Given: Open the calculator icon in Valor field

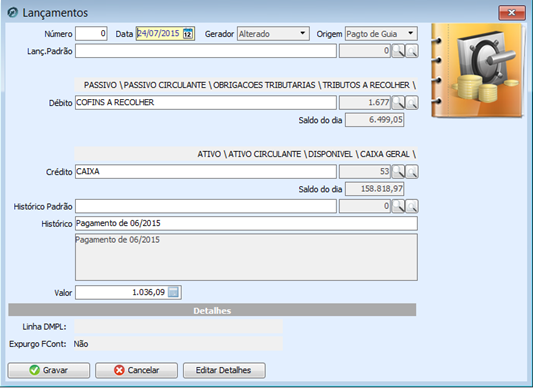Looking at the screenshot, I should (x=173, y=292).
